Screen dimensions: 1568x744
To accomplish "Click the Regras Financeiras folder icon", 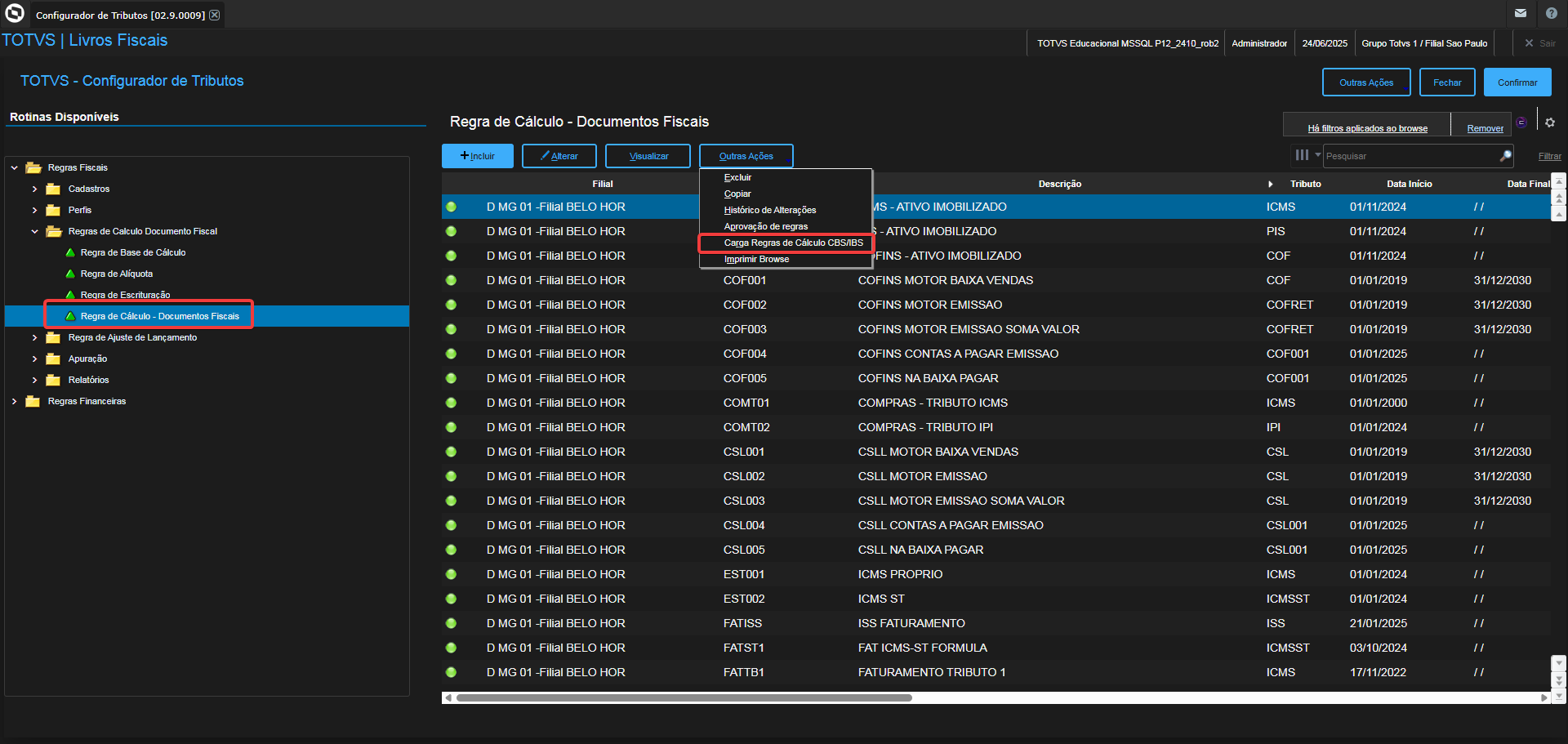I will point(33,401).
